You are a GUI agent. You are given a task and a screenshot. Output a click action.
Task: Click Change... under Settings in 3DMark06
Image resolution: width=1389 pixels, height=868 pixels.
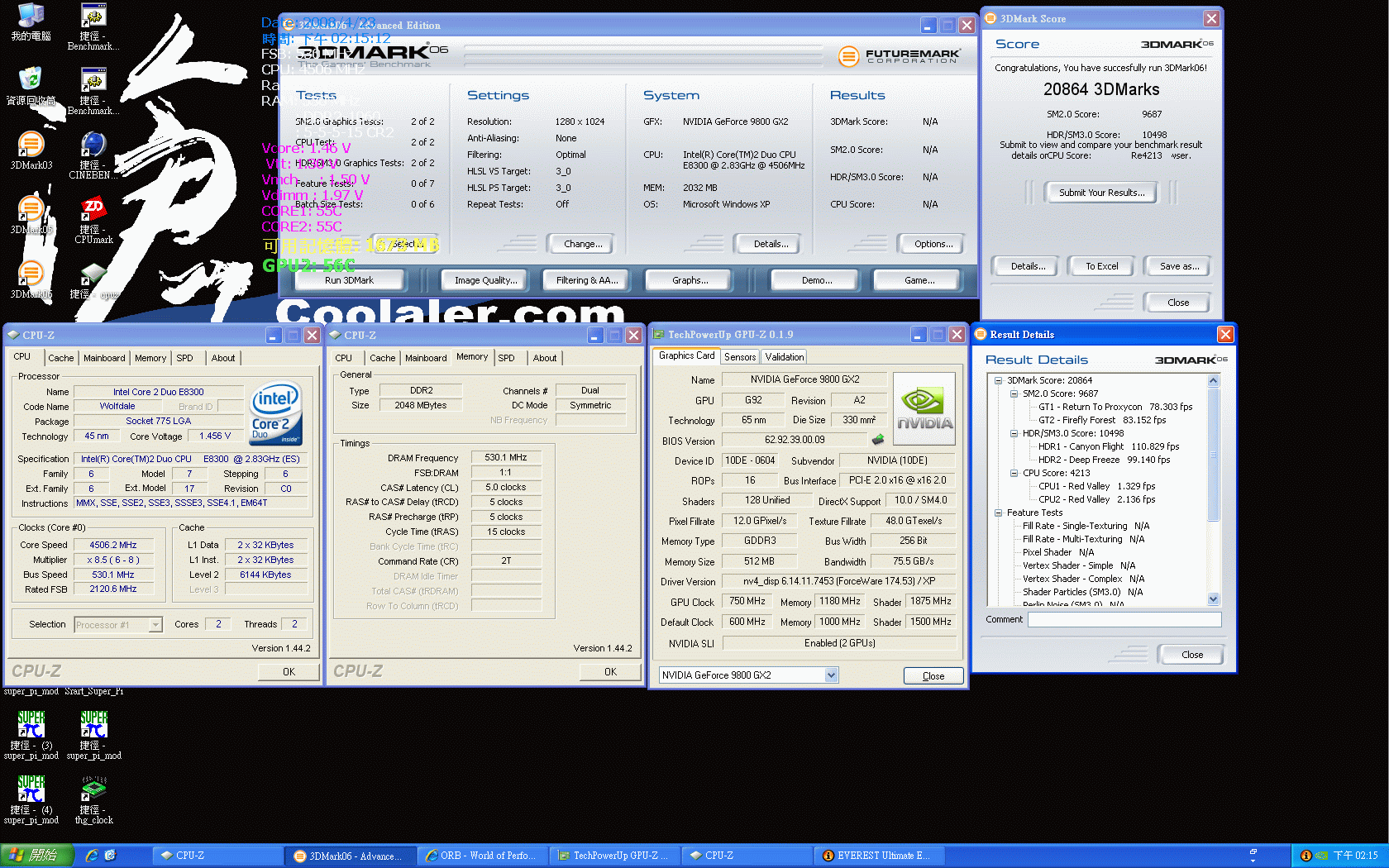pos(583,244)
